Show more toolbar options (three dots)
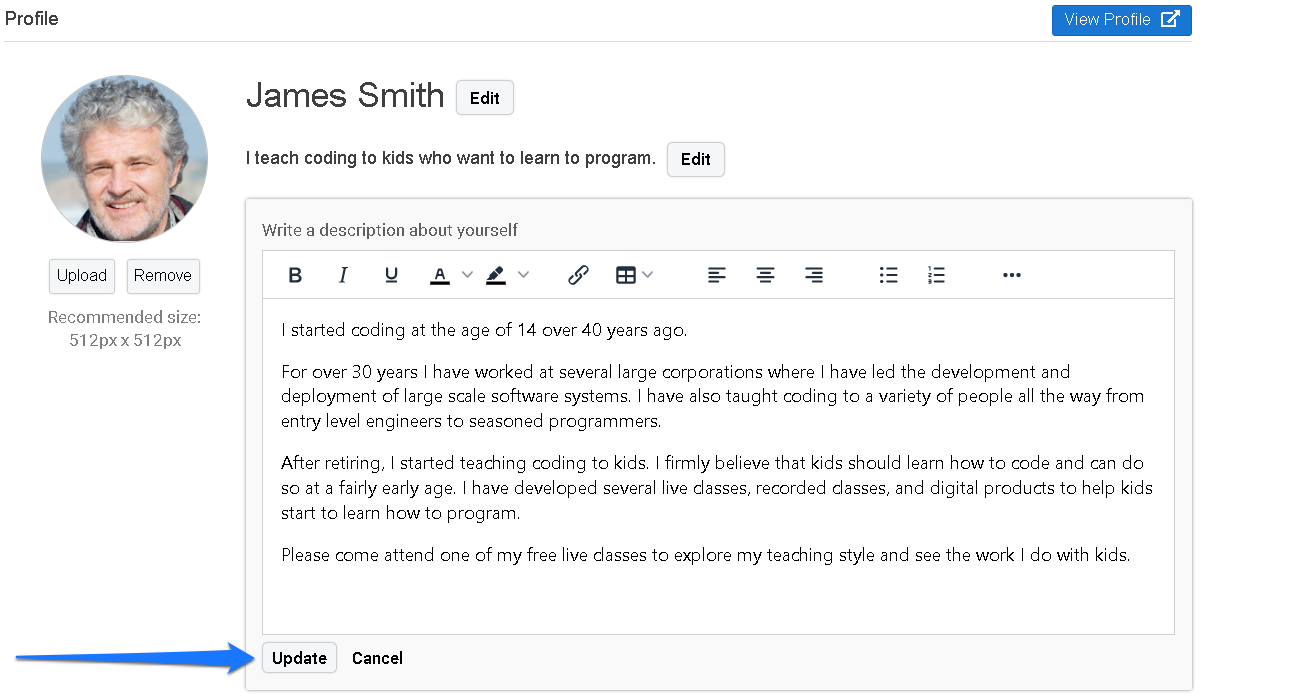This screenshot has width=1316, height=697. 1011,275
